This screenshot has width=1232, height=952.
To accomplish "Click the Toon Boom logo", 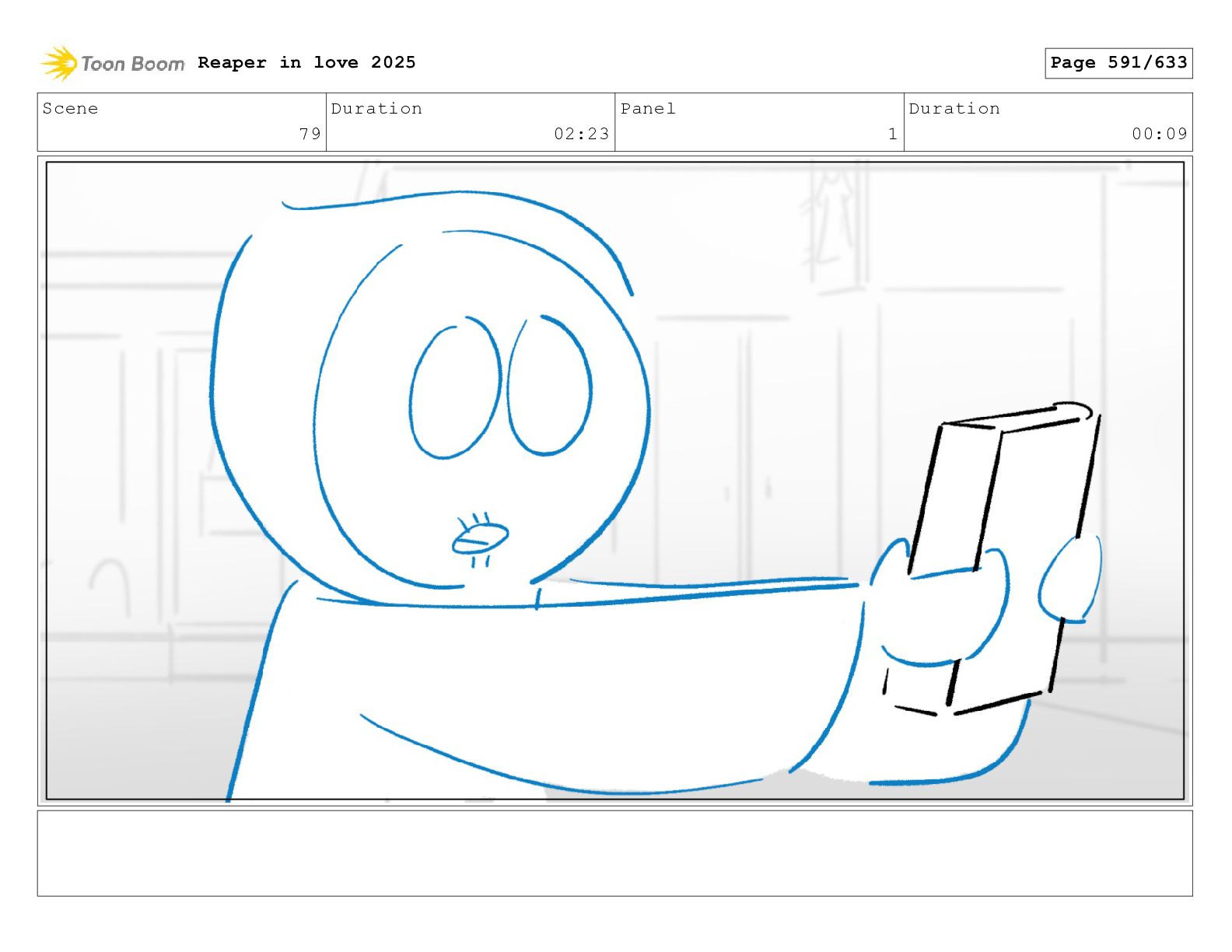I will [x=113, y=63].
